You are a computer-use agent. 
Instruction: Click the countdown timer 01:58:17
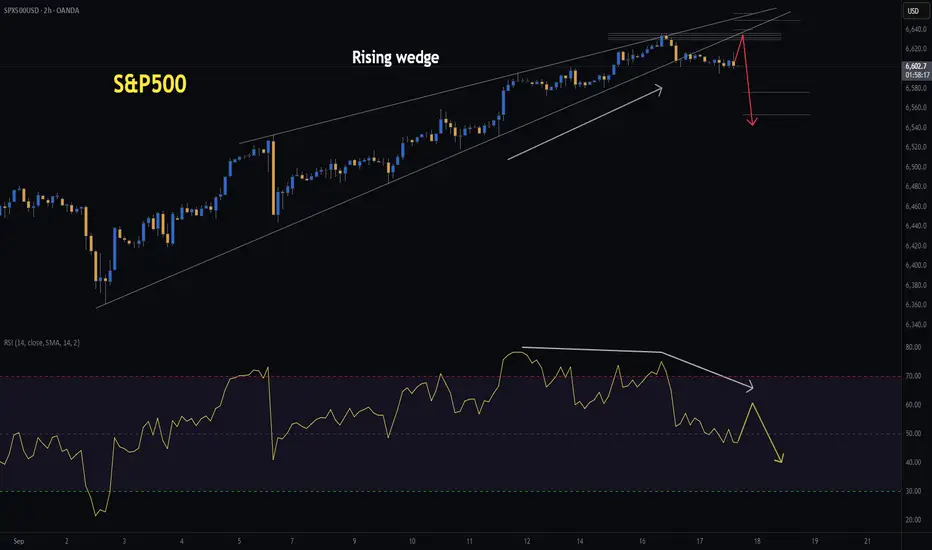916,75
